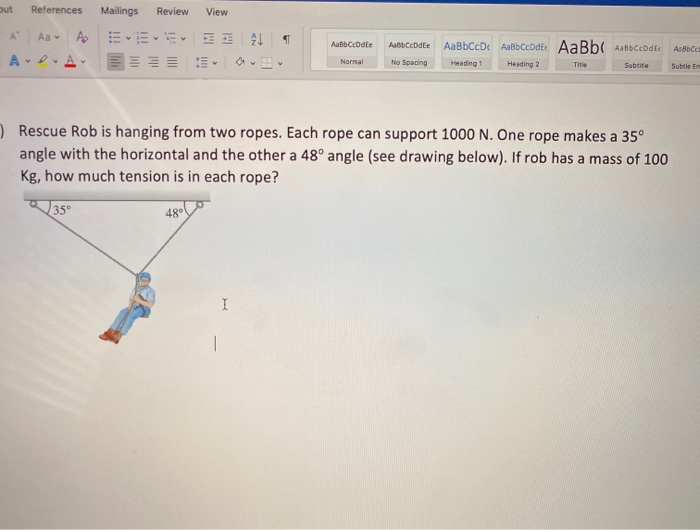700x530 pixels.
Task: Open Change Case dropdown arrow
Action: coord(57,37)
